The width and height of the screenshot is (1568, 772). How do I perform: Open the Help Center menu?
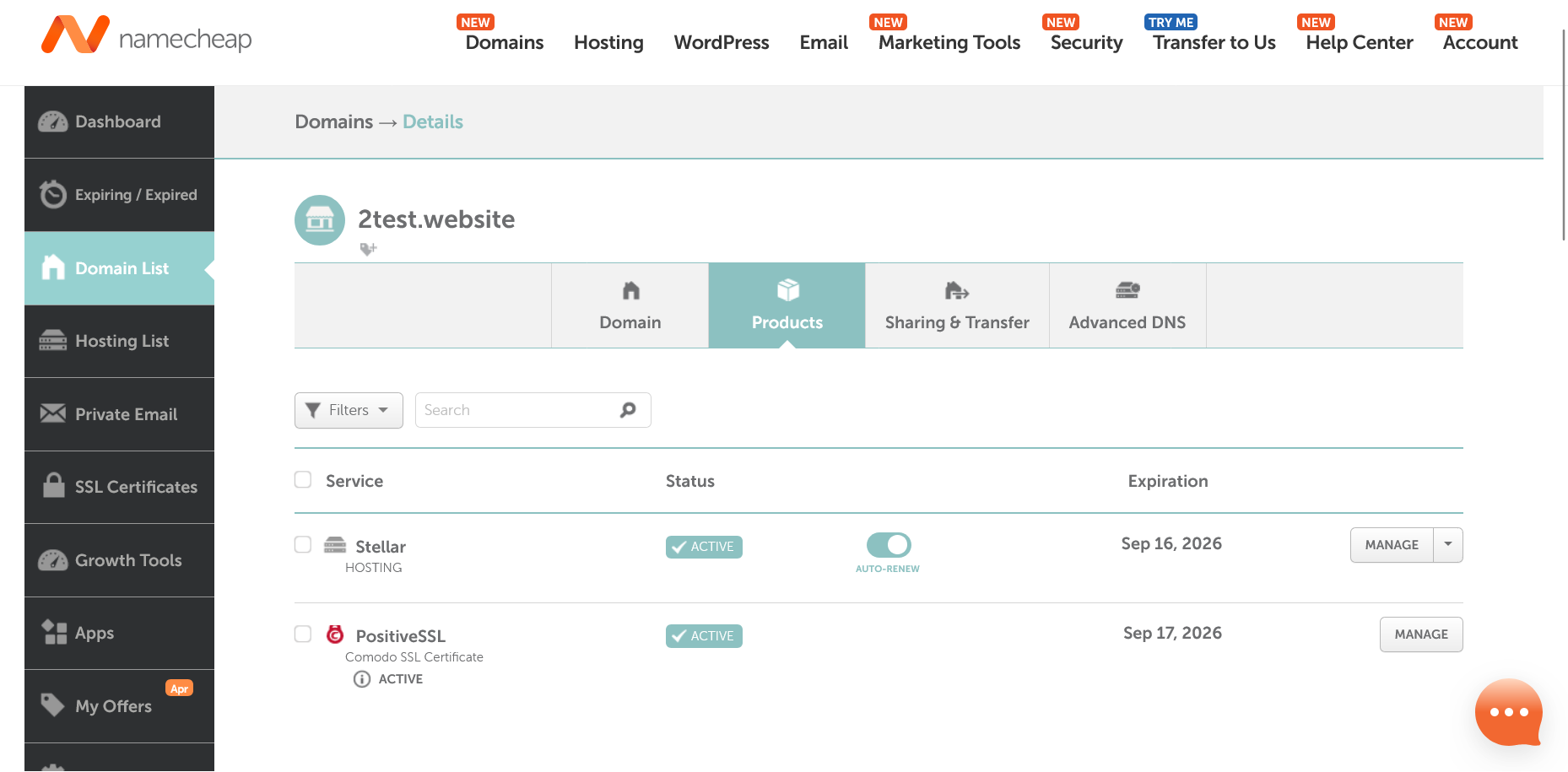(x=1360, y=42)
